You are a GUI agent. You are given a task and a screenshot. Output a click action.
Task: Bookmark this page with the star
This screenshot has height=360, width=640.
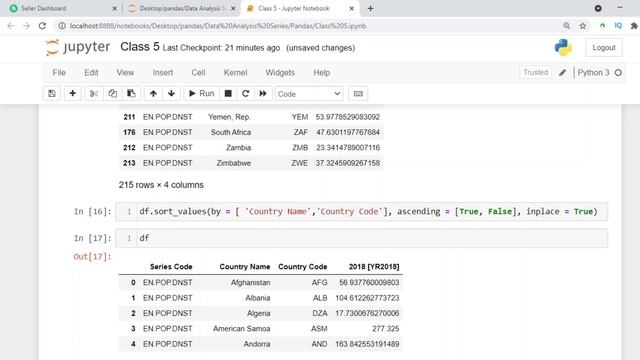click(x=582, y=26)
